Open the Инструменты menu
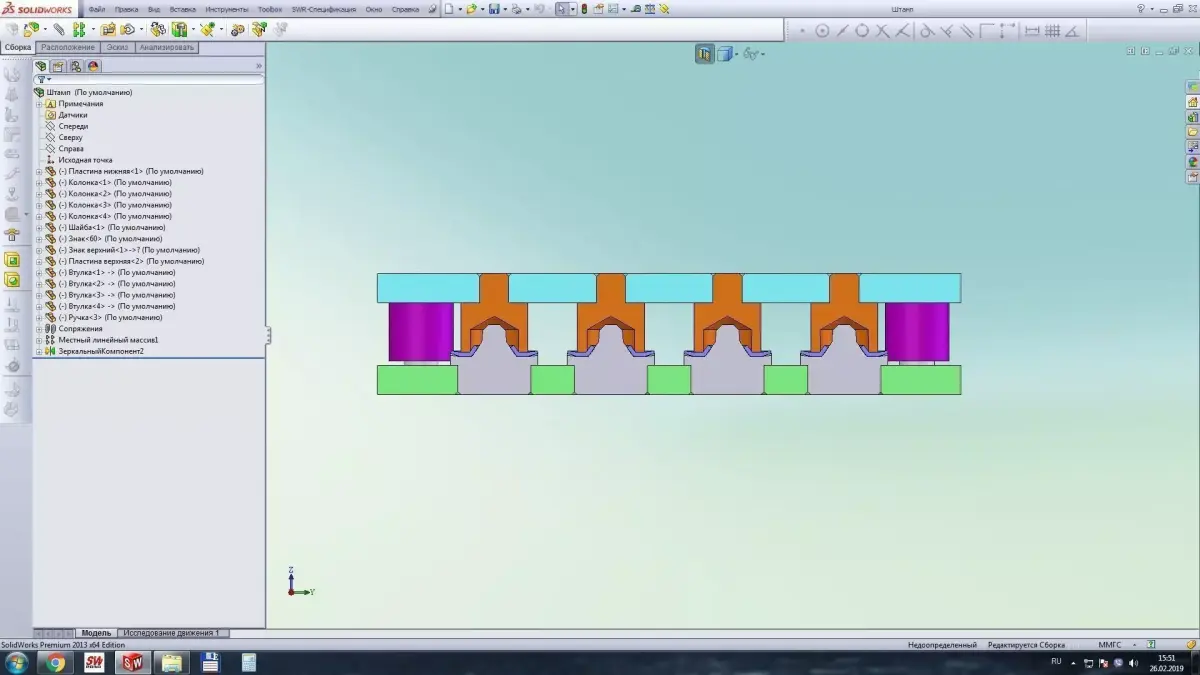The width and height of the screenshot is (1200, 675). pos(227,9)
